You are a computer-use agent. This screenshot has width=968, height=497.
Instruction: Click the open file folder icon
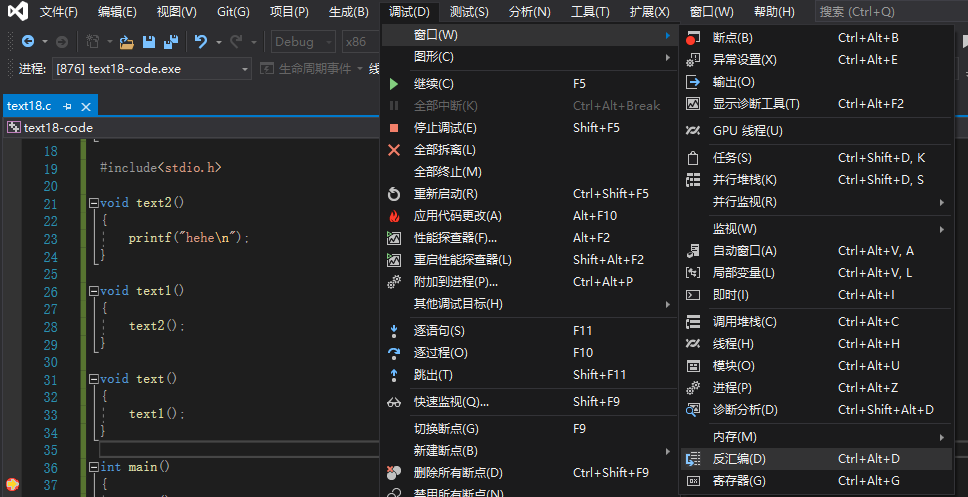click(x=127, y=42)
